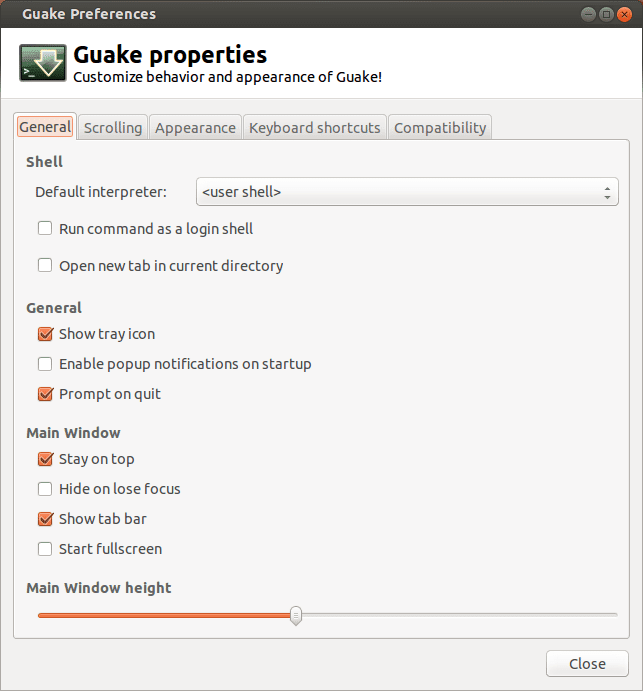Go to the Keyboard shortcuts tab
This screenshot has height=691, width=643.
click(x=314, y=128)
